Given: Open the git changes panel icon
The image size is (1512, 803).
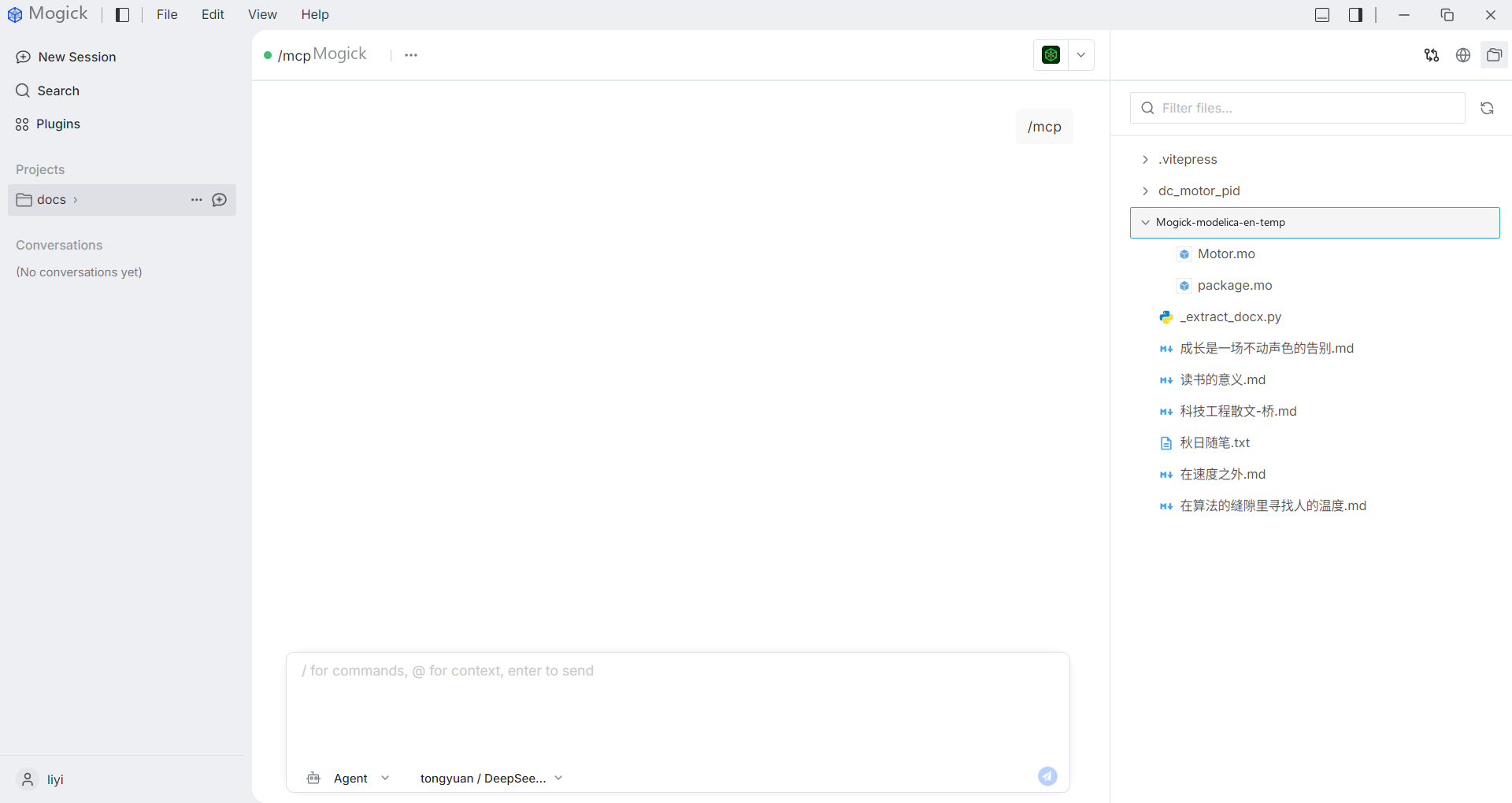Looking at the screenshot, I should coord(1432,55).
